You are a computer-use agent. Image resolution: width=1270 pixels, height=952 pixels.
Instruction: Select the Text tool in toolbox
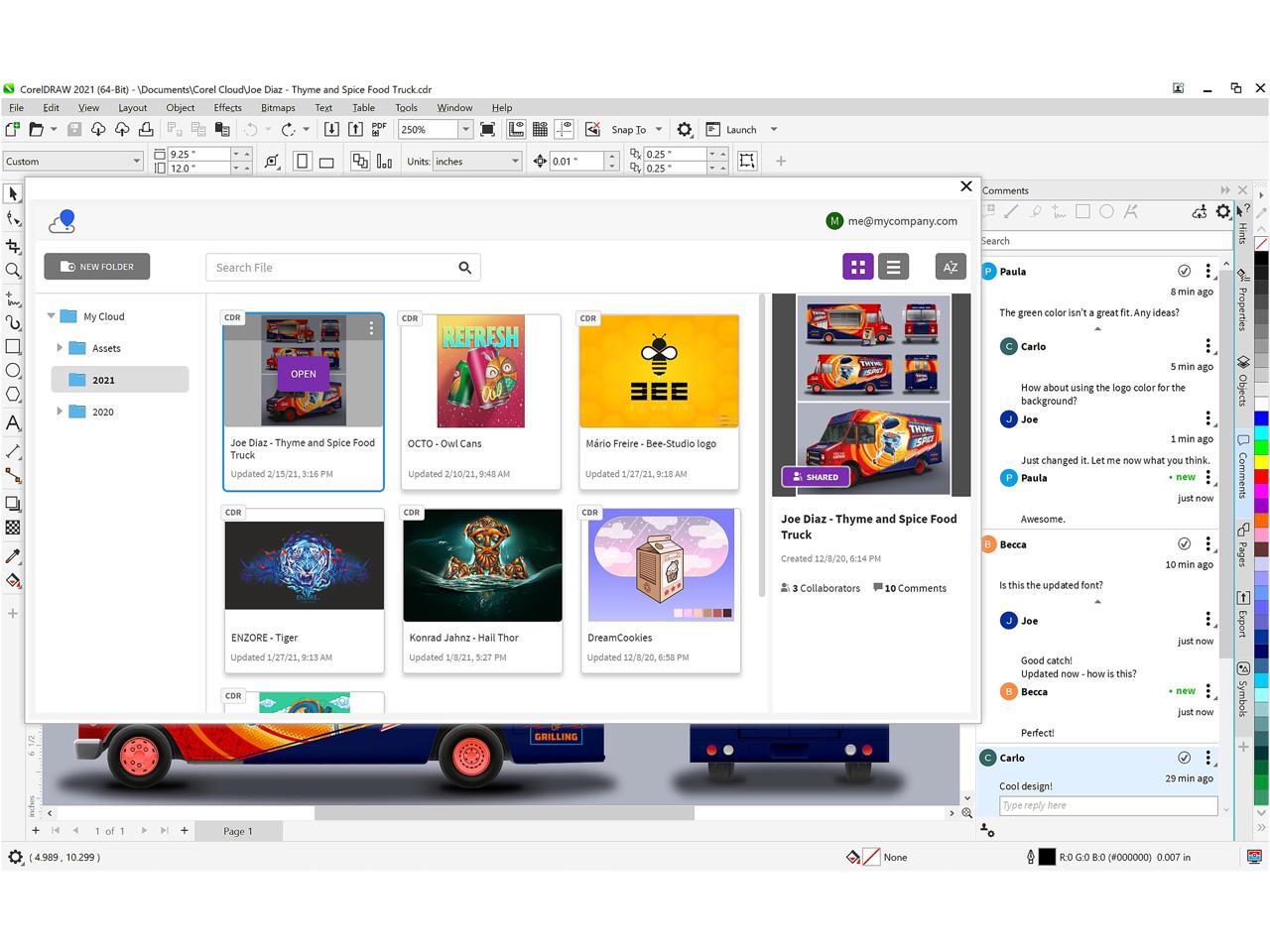[13, 423]
